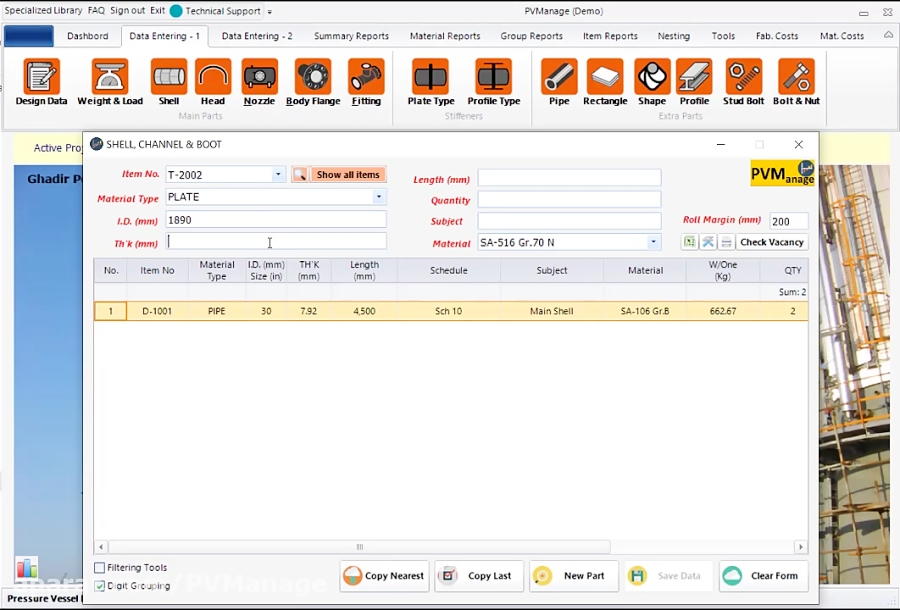Click the Technical Support globe icon
The image size is (900, 610).
(176, 11)
